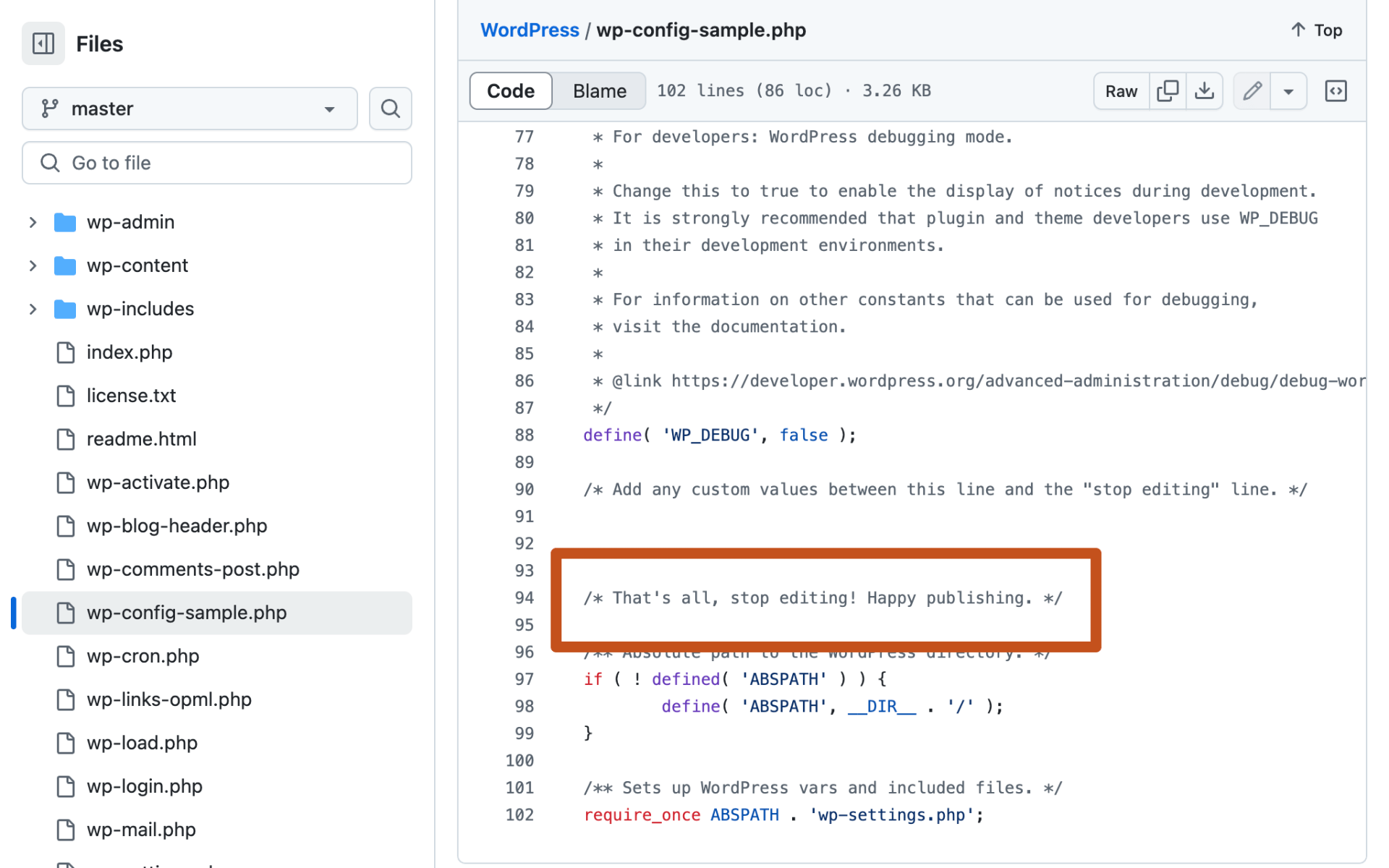Screen dimensions: 1389x868
Task: Open the master branch dropdown
Action: point(188,109)
